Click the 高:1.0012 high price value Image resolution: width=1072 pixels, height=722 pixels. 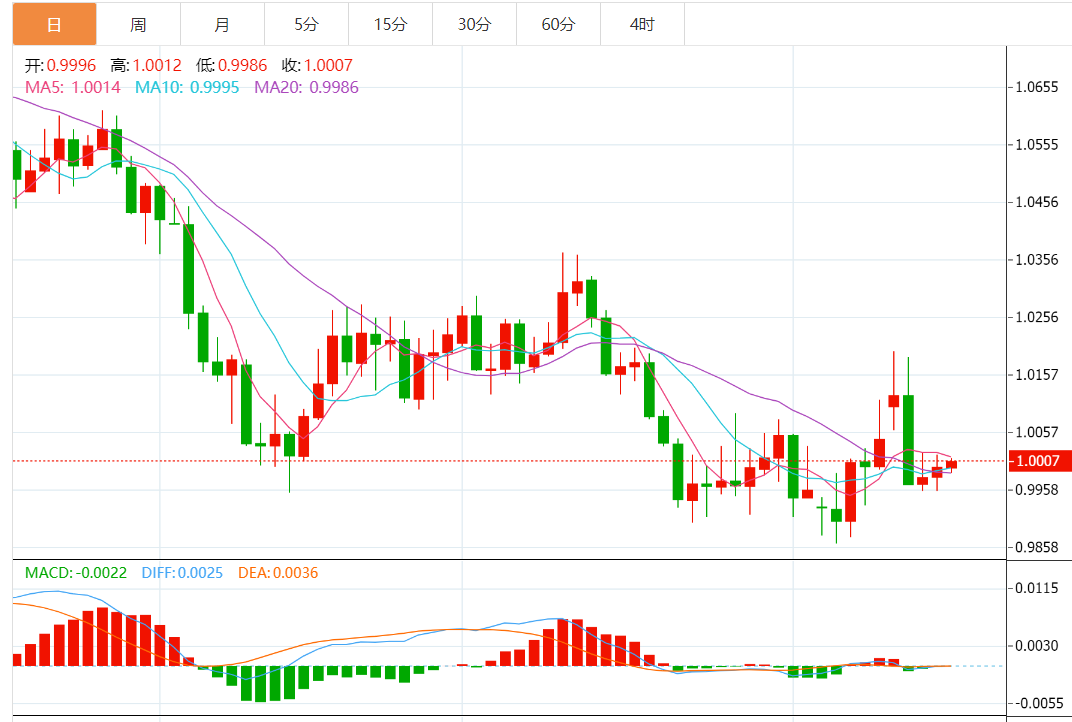point(146,66)
